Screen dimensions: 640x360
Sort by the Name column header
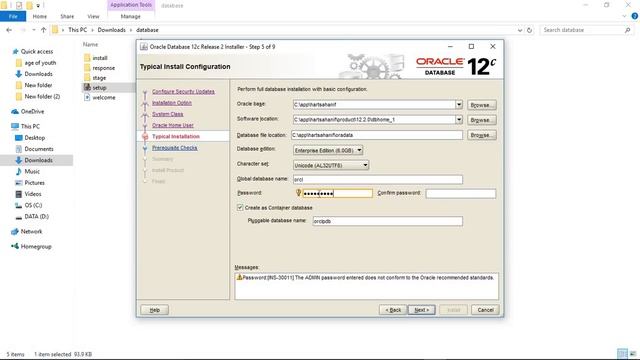(x=91, y=44)
